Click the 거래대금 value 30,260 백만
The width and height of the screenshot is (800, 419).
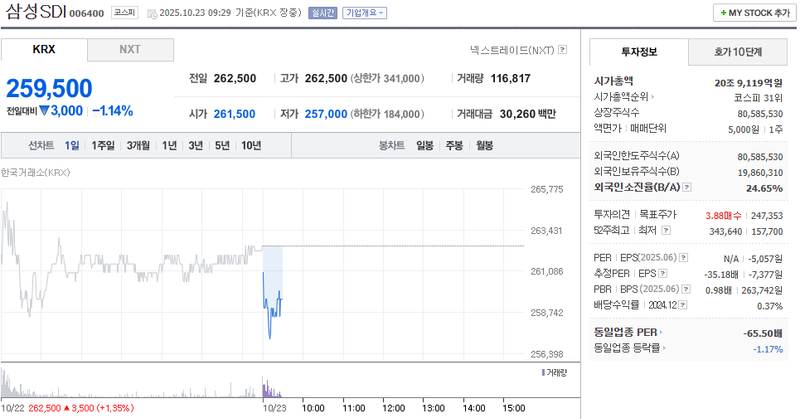pos(528,114)
